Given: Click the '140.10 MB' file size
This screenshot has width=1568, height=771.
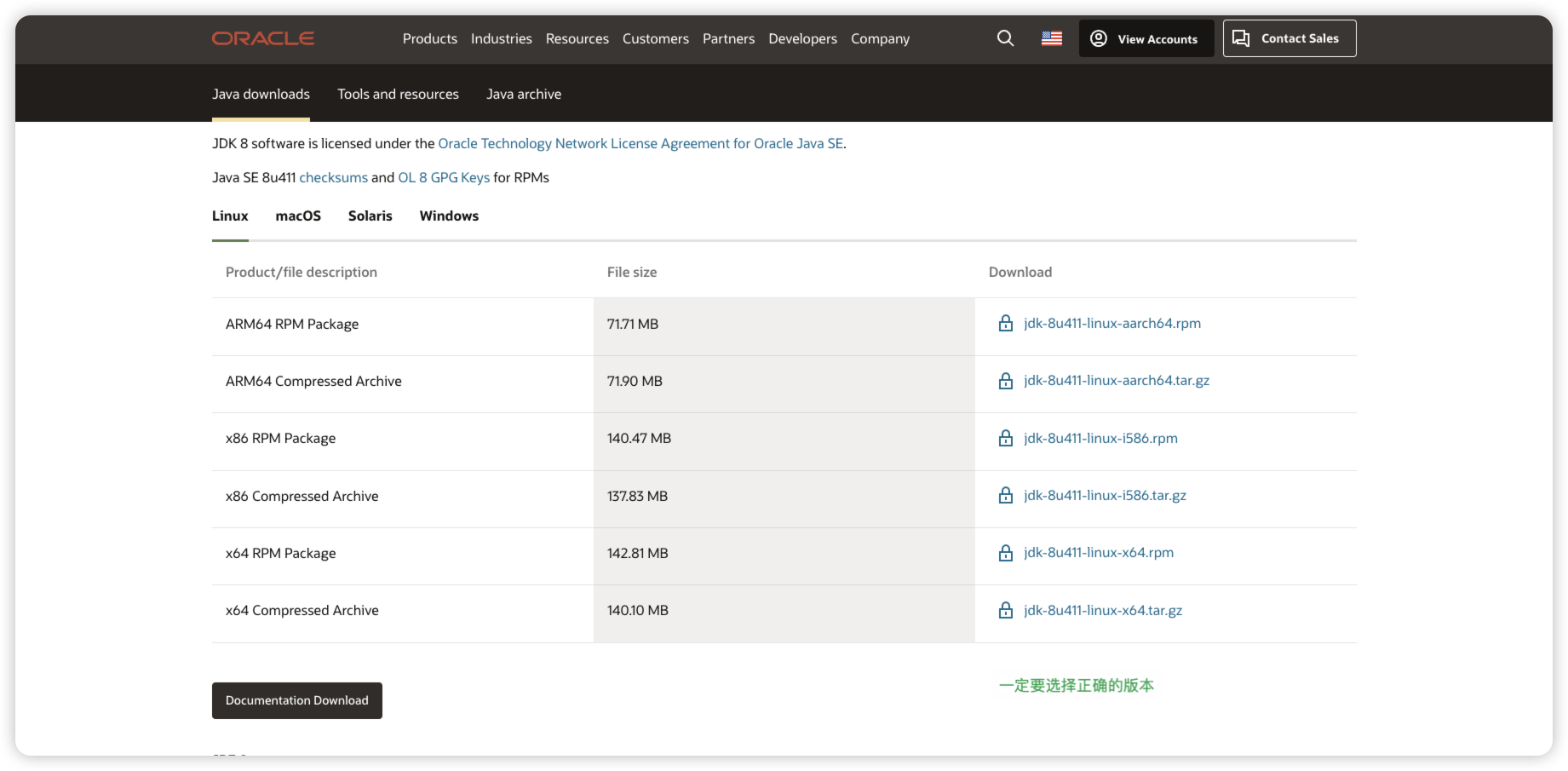Looking at the screenshot, I should pyautogui.click(x=638, y=610).
